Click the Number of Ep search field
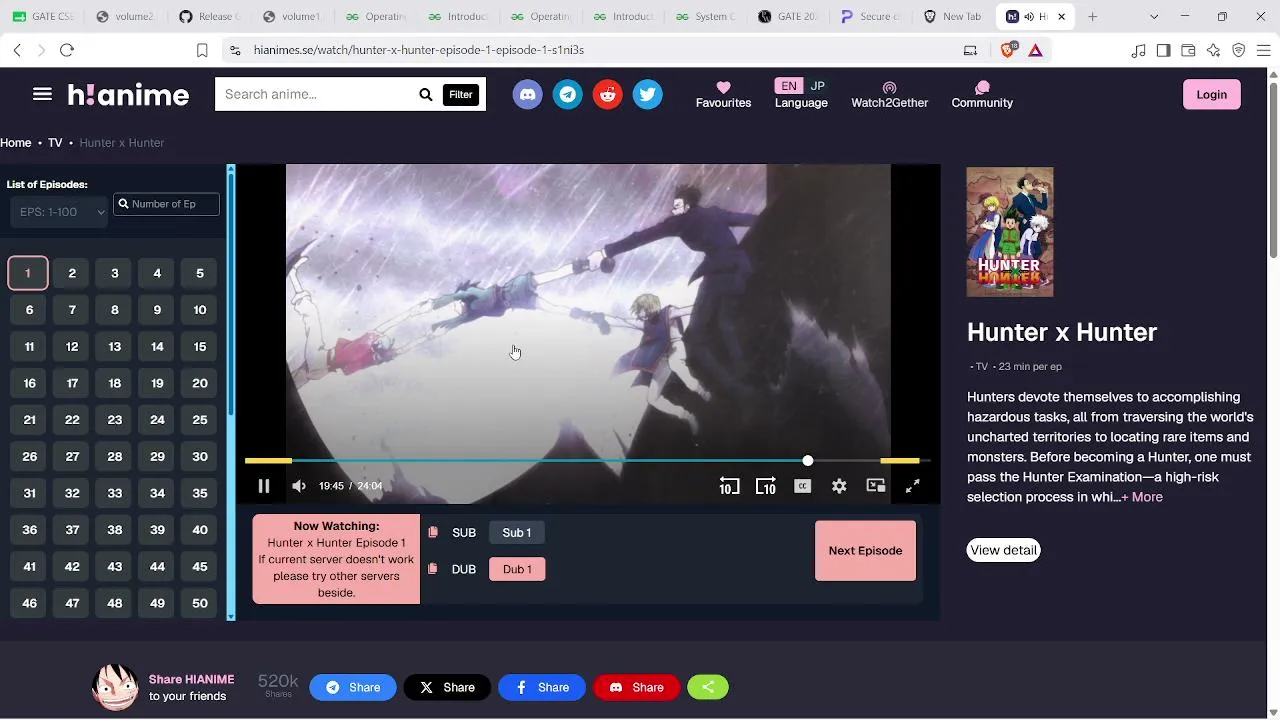 pos(166,204)
